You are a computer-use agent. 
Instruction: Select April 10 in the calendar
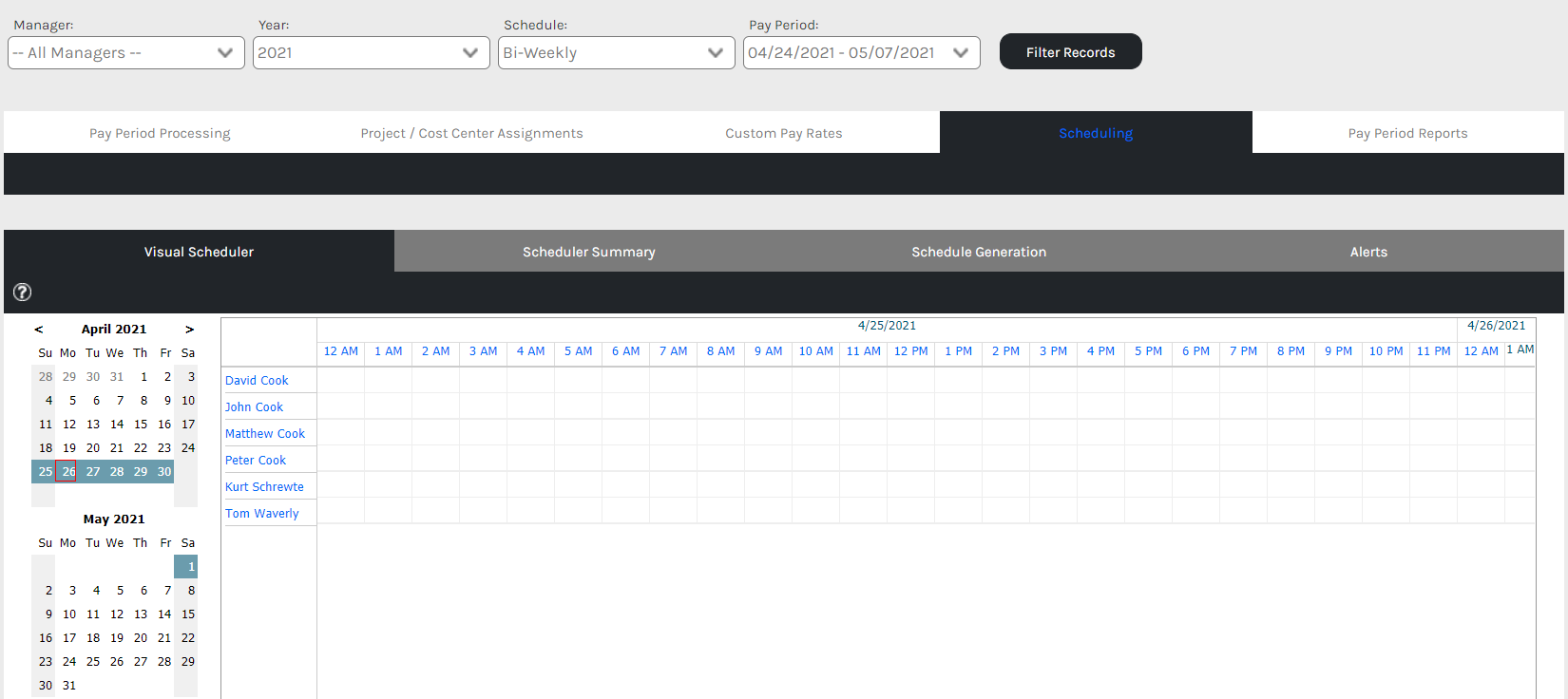pyautogui.click(x=188, y=401)
